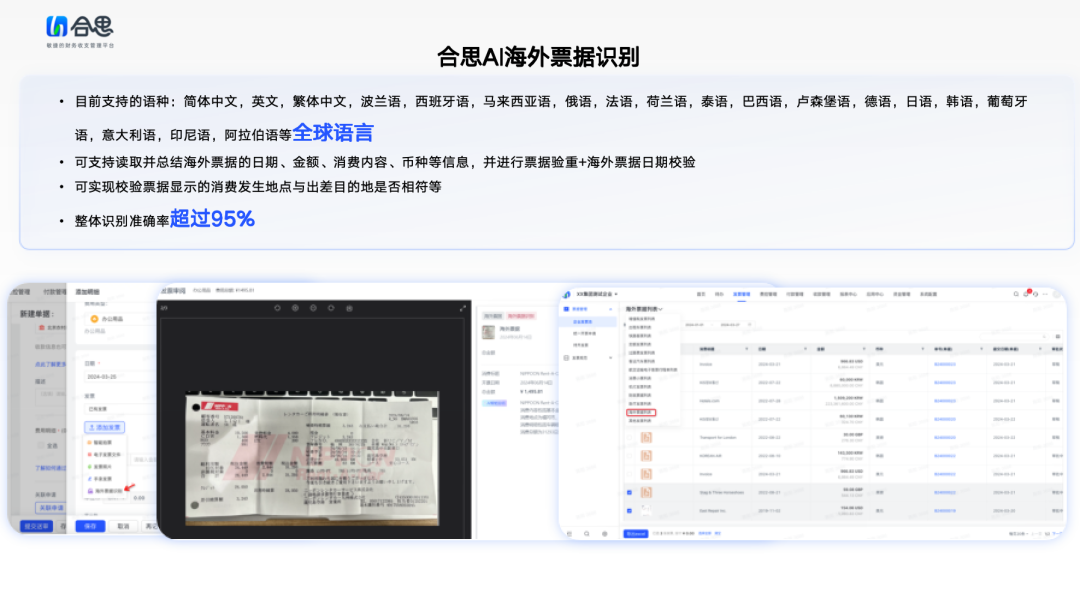Click the date range filter above the table

(x=718, y=324)
